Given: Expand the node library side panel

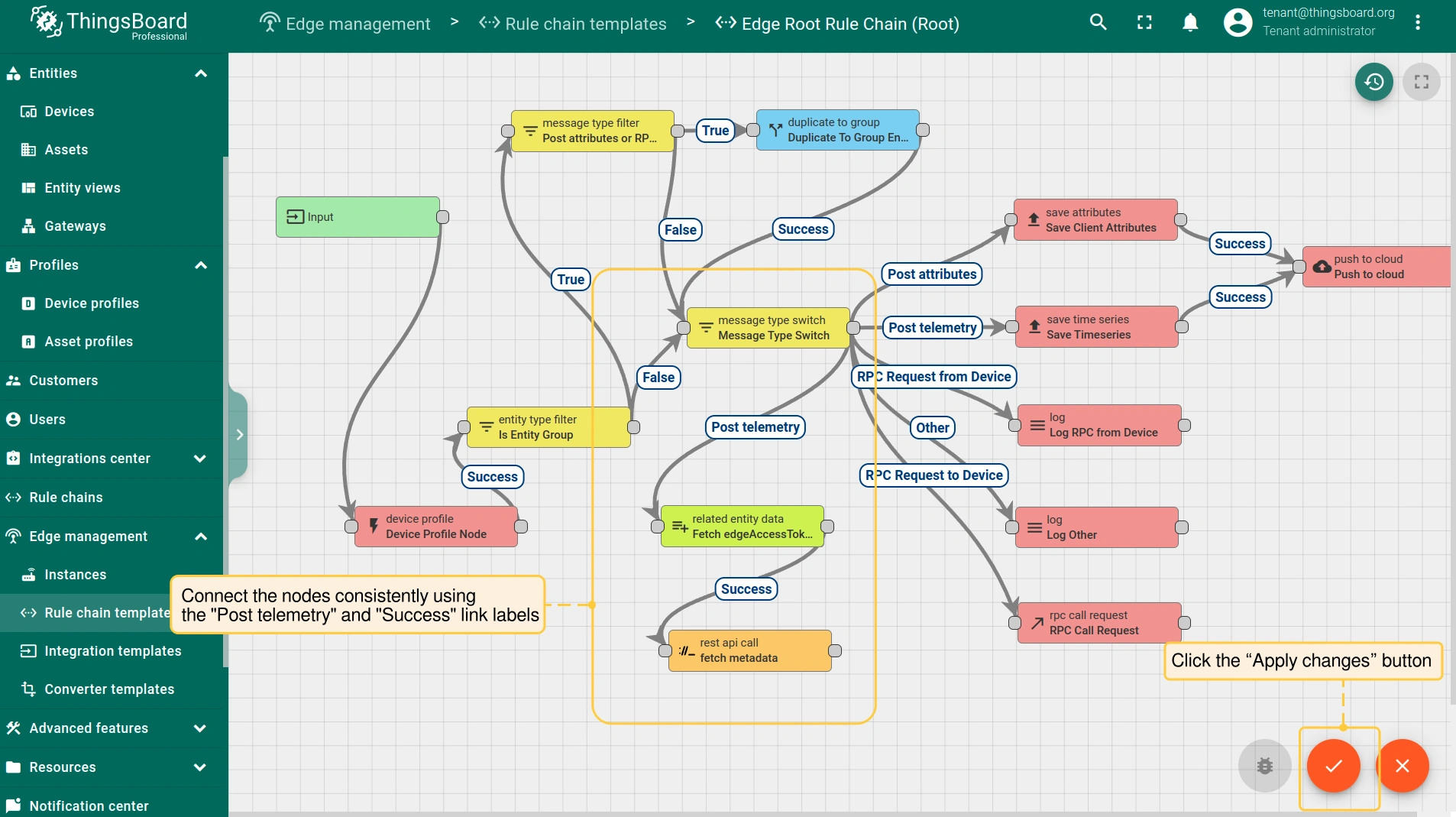Looking at the screenshot, I should coord(239,435).
